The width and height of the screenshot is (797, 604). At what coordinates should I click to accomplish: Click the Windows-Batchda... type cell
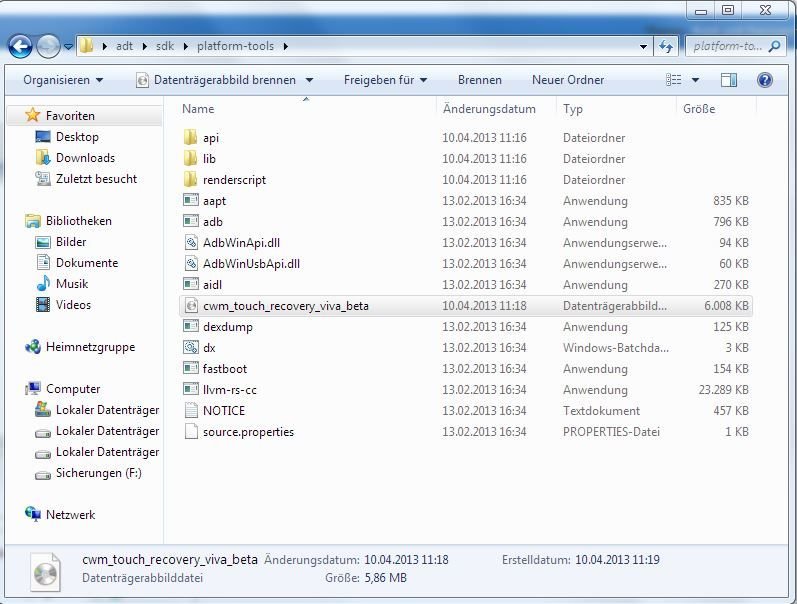(x=616, y=348)
